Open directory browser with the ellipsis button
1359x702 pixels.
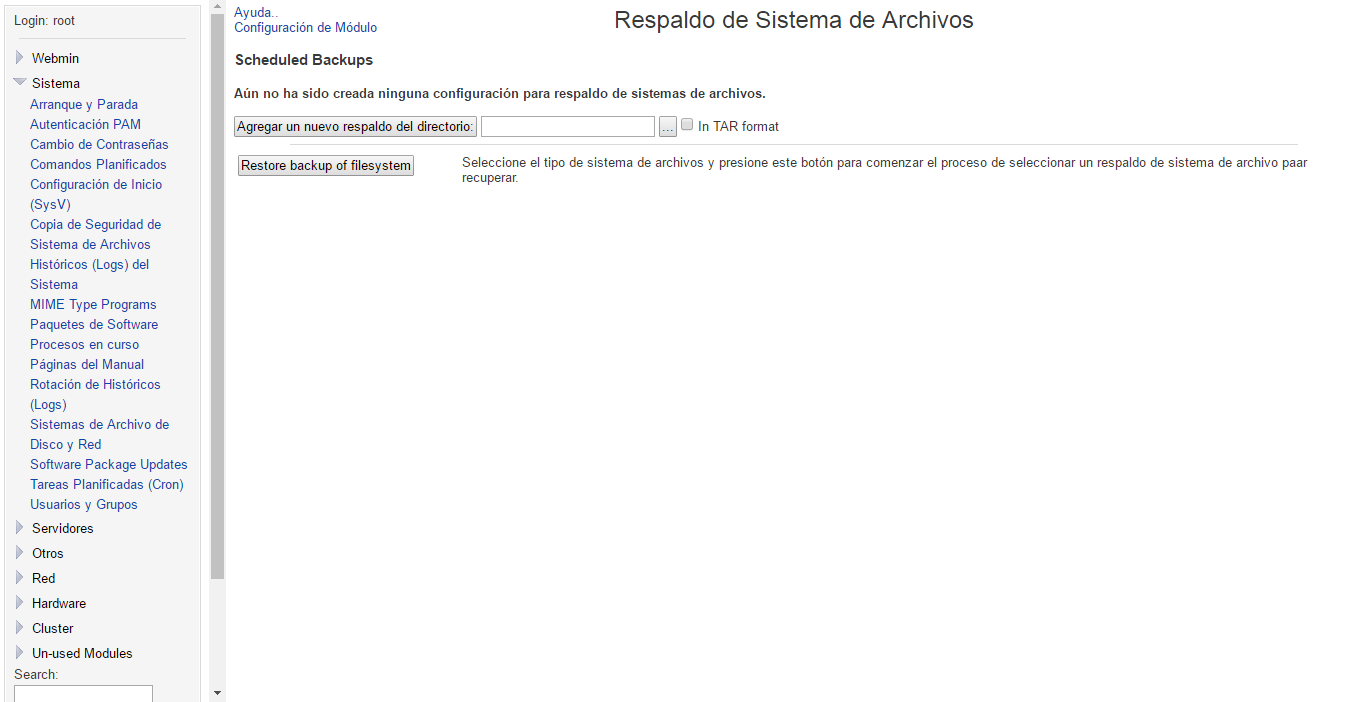pos(668,127)
